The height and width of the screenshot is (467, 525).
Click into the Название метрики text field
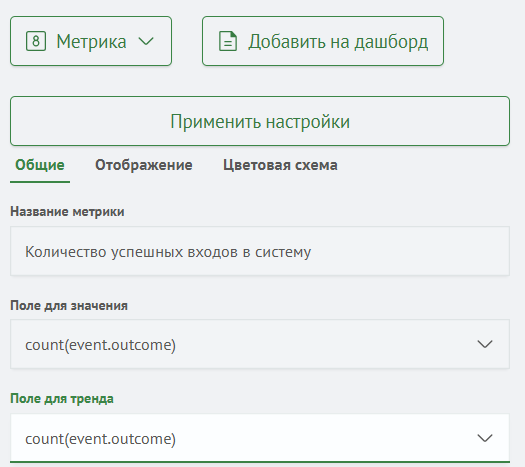[x=260, y=251]
